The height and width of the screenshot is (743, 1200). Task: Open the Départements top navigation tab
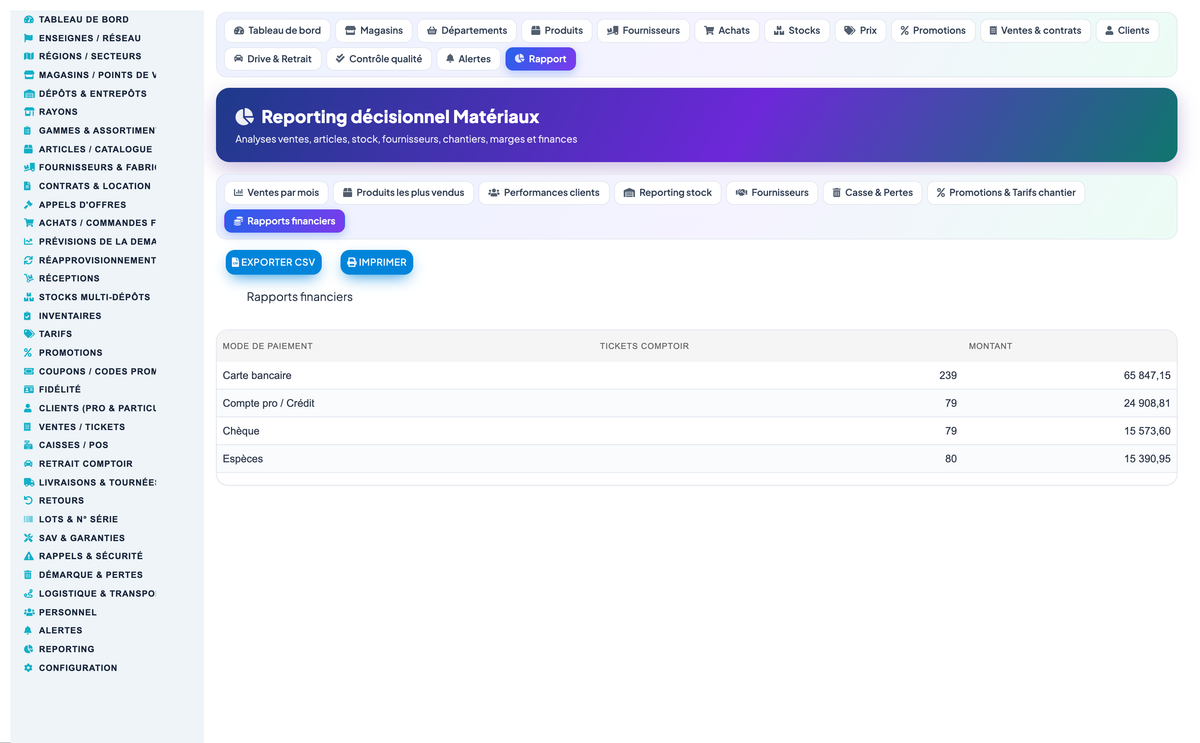coord(467,30)
